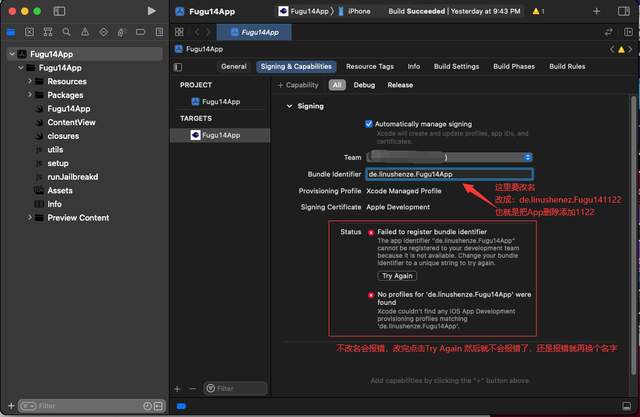Go back with the editor history arrow
The height and width of the screenshot is (417, 640).
pos(197,32)
